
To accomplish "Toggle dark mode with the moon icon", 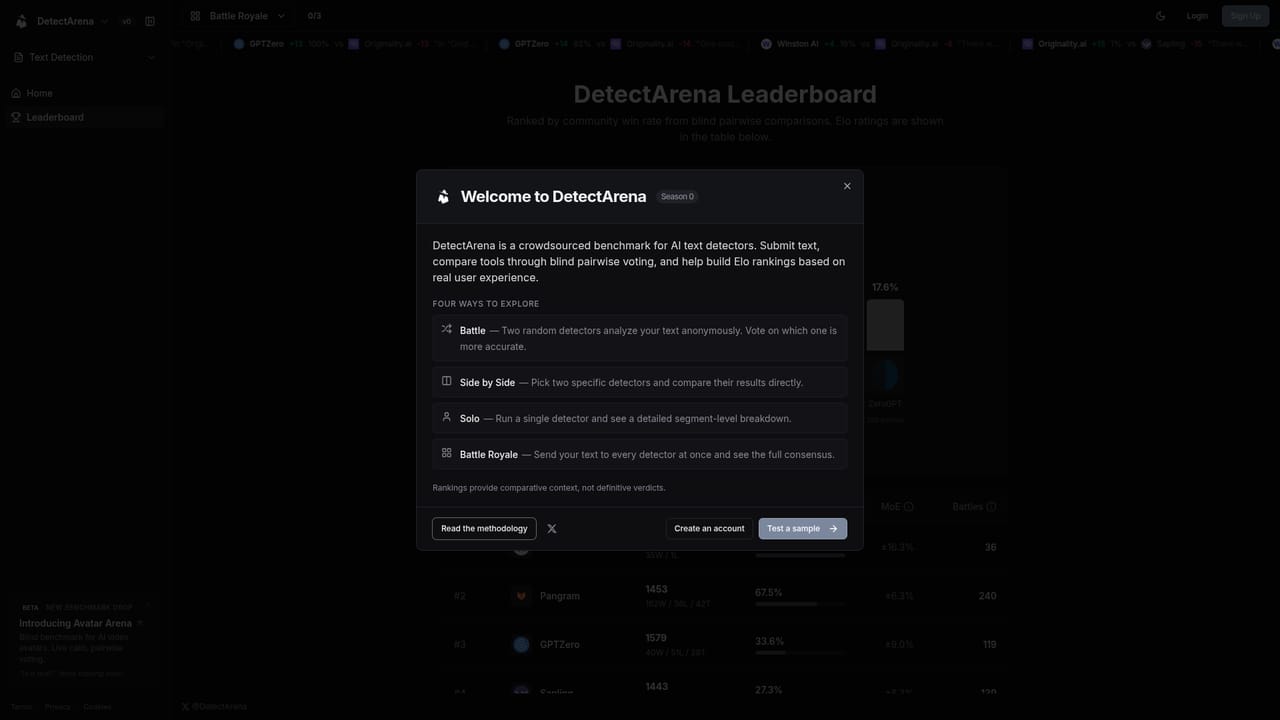I will [x=1160, y=16].
